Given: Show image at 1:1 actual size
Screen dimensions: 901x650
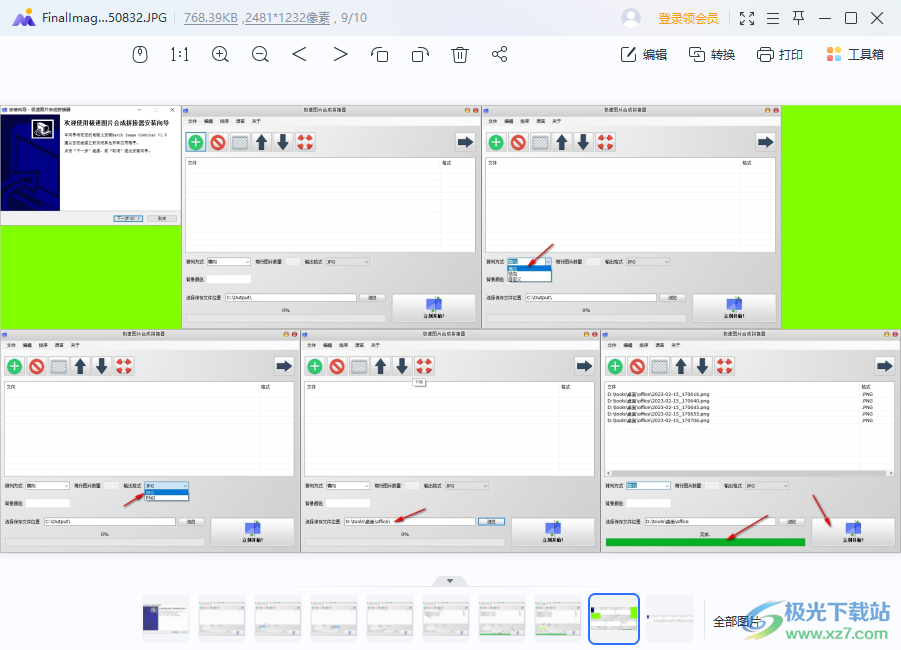Looking at the screenshot, I should (x=180, y=55).
